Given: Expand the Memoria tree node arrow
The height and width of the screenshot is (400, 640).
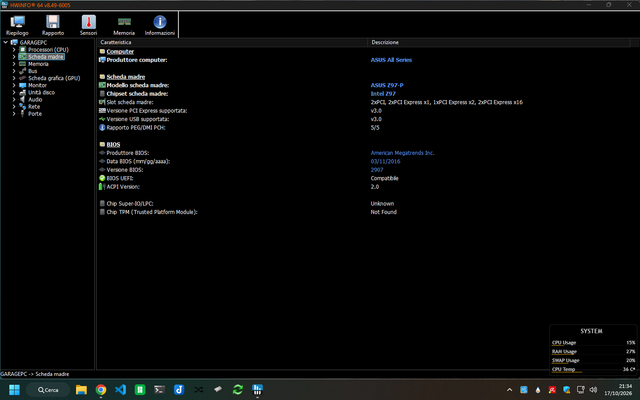Looking at the screenshot, I should [14, 64].
